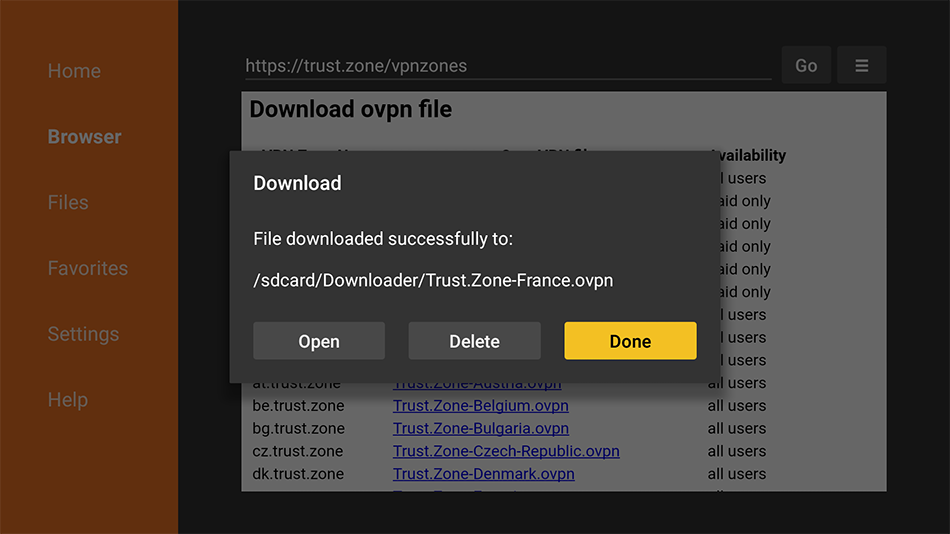The height and width of the screenshot is (534, 950).
Task: Go to Favorites in the sidebar
Action: click(x=87, y=268)
